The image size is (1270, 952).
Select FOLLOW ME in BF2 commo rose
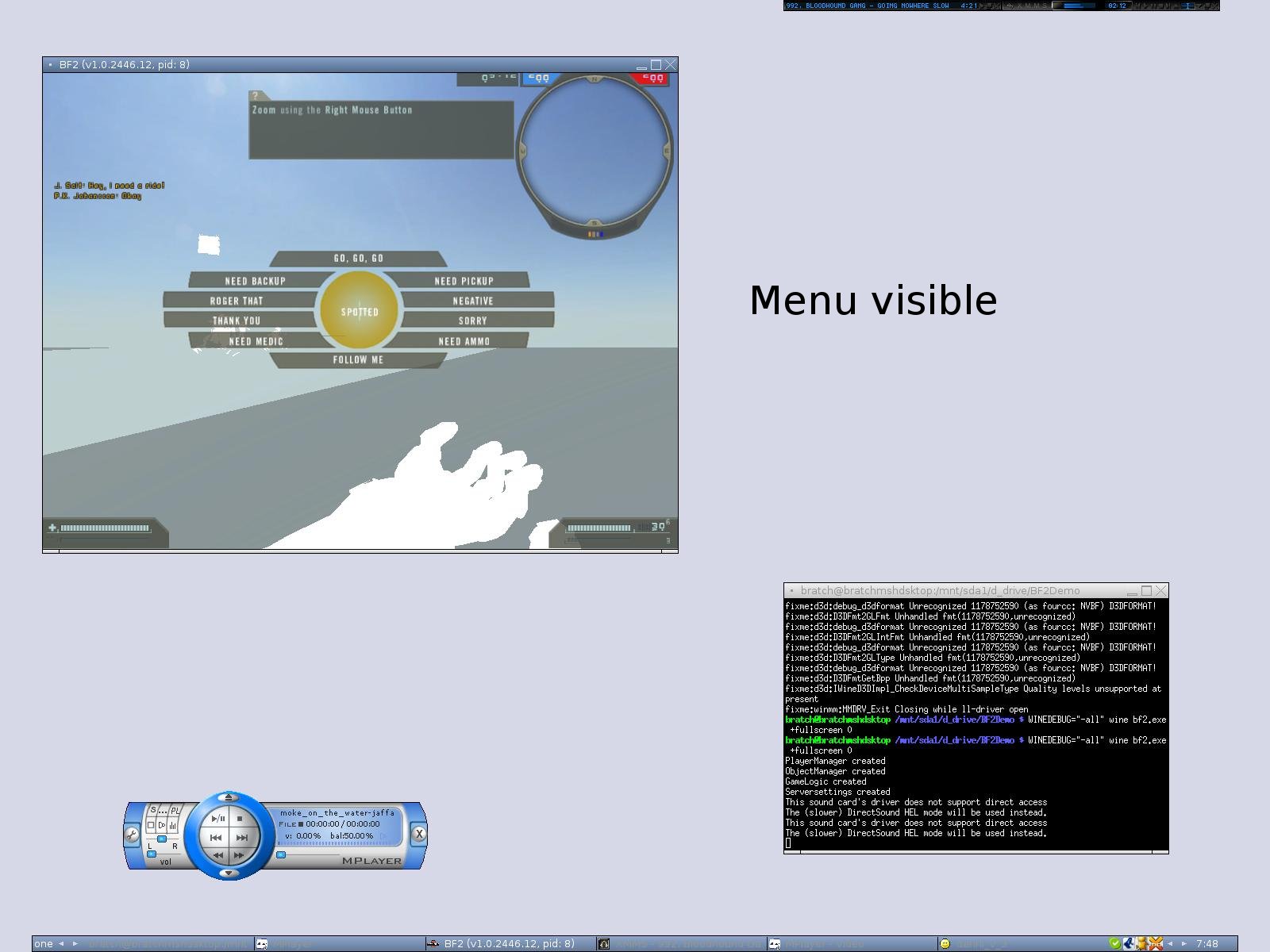[358, 360]
